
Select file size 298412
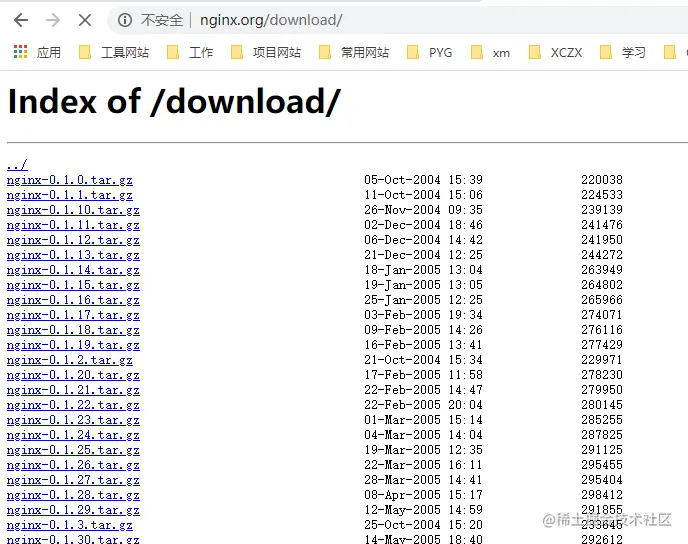pyautogui.click(x=602, y=494)
